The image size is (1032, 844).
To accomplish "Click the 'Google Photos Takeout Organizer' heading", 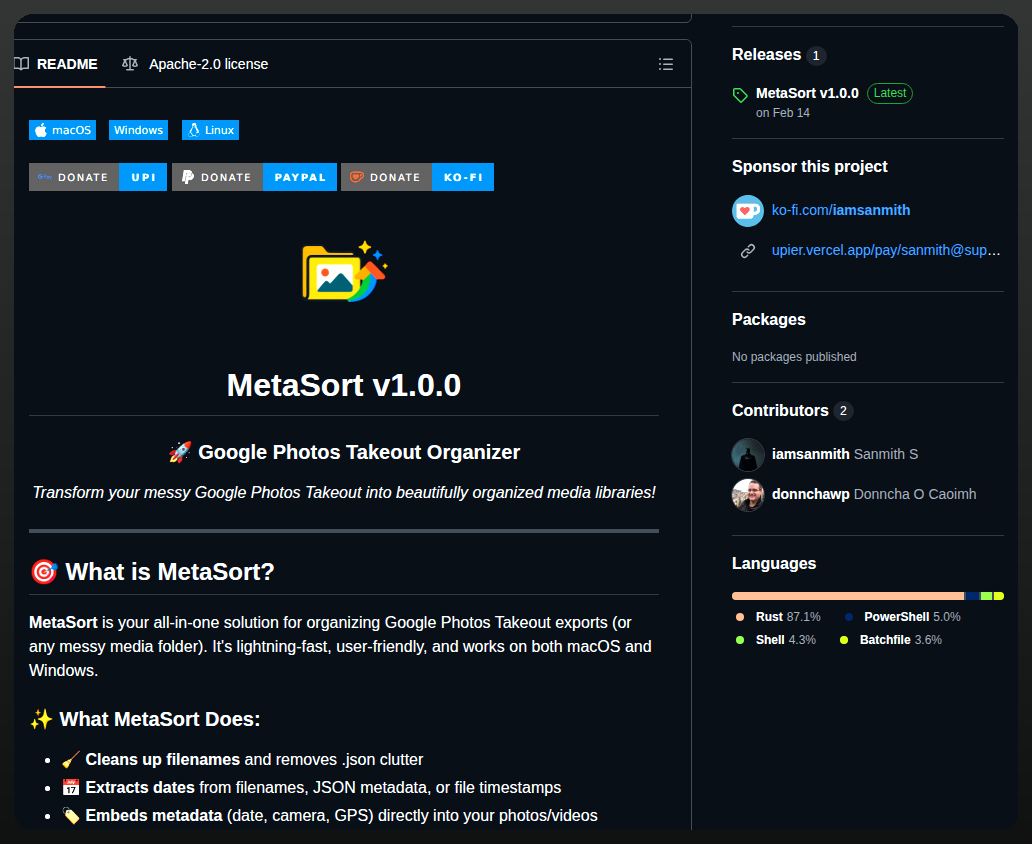I will click(x=344, y=452).
